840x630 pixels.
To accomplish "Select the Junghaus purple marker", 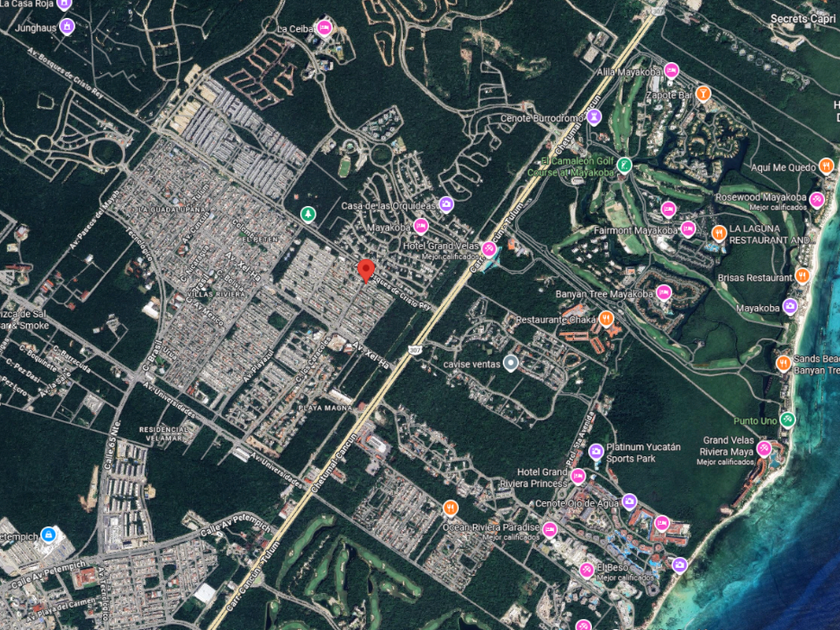I will click(67, 26).
